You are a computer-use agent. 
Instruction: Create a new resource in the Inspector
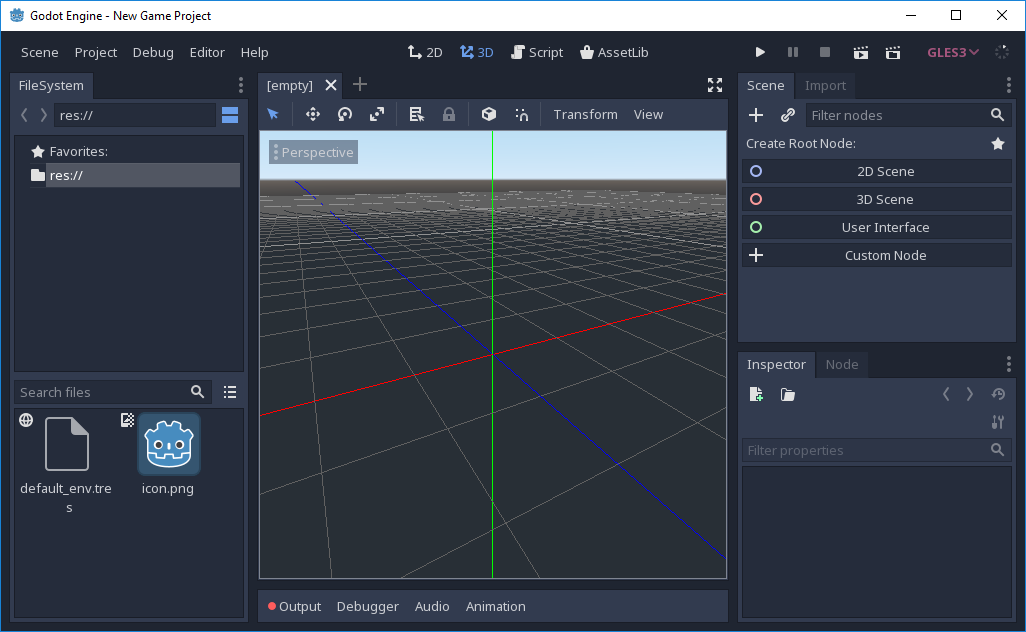(756, 394)
